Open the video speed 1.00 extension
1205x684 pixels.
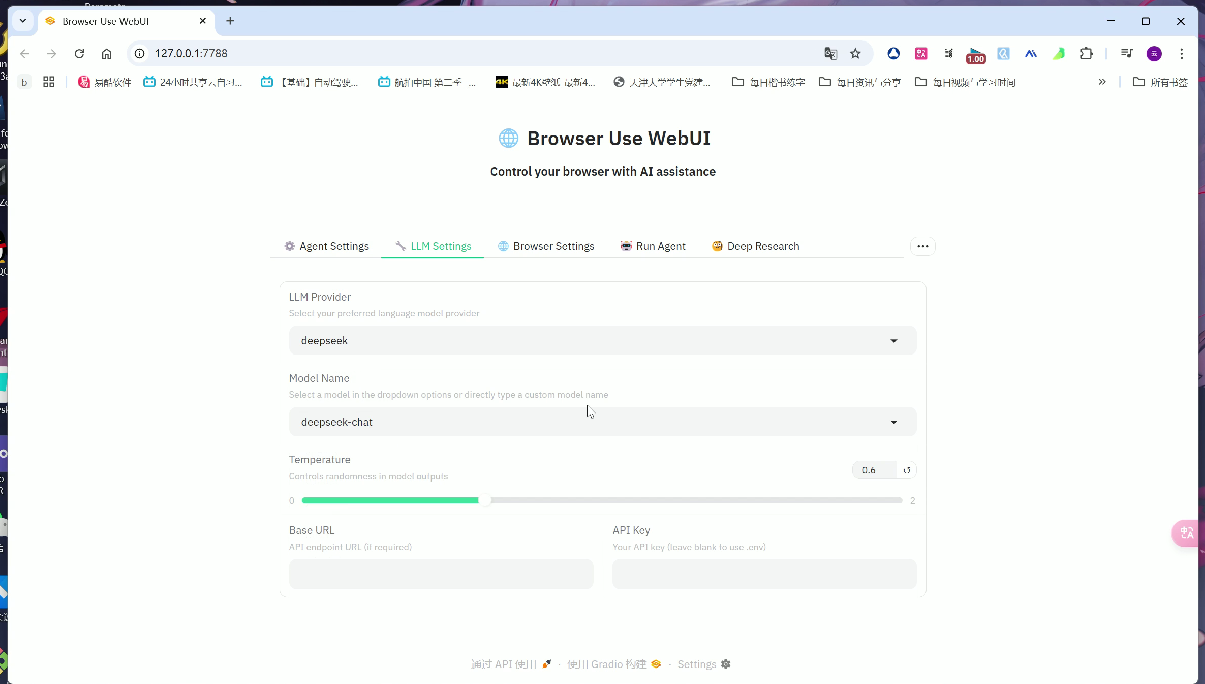click(x=976, y=55)
